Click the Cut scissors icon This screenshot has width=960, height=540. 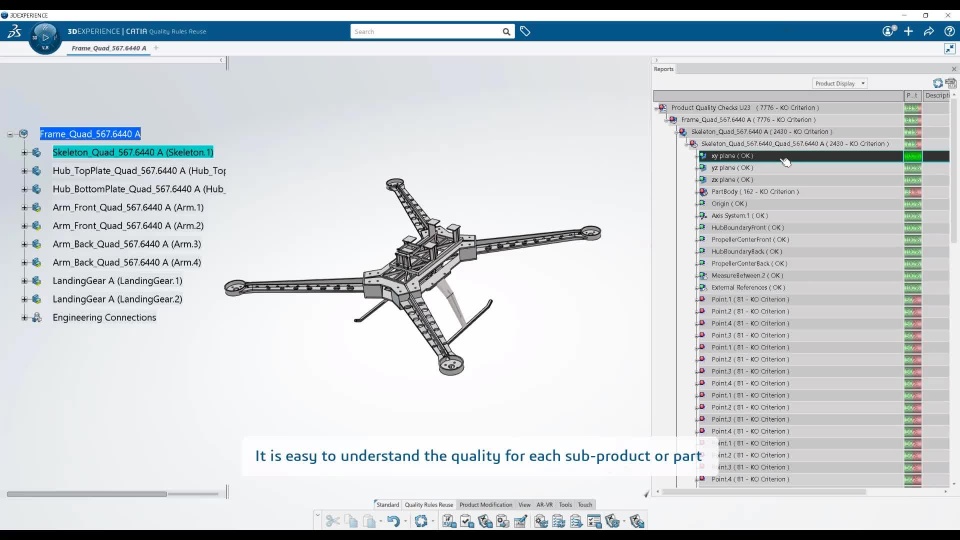pos(332,521)
